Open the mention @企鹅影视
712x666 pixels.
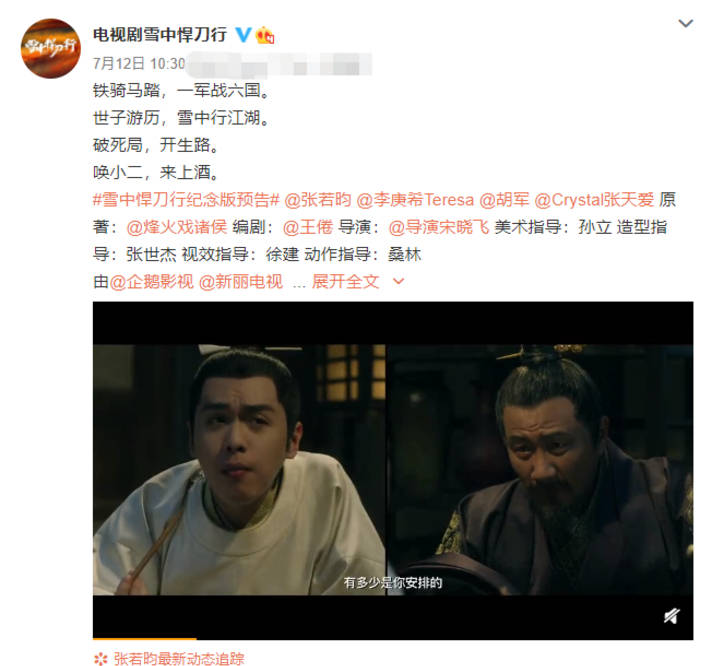pyautogui.click(x=151, y=282)
